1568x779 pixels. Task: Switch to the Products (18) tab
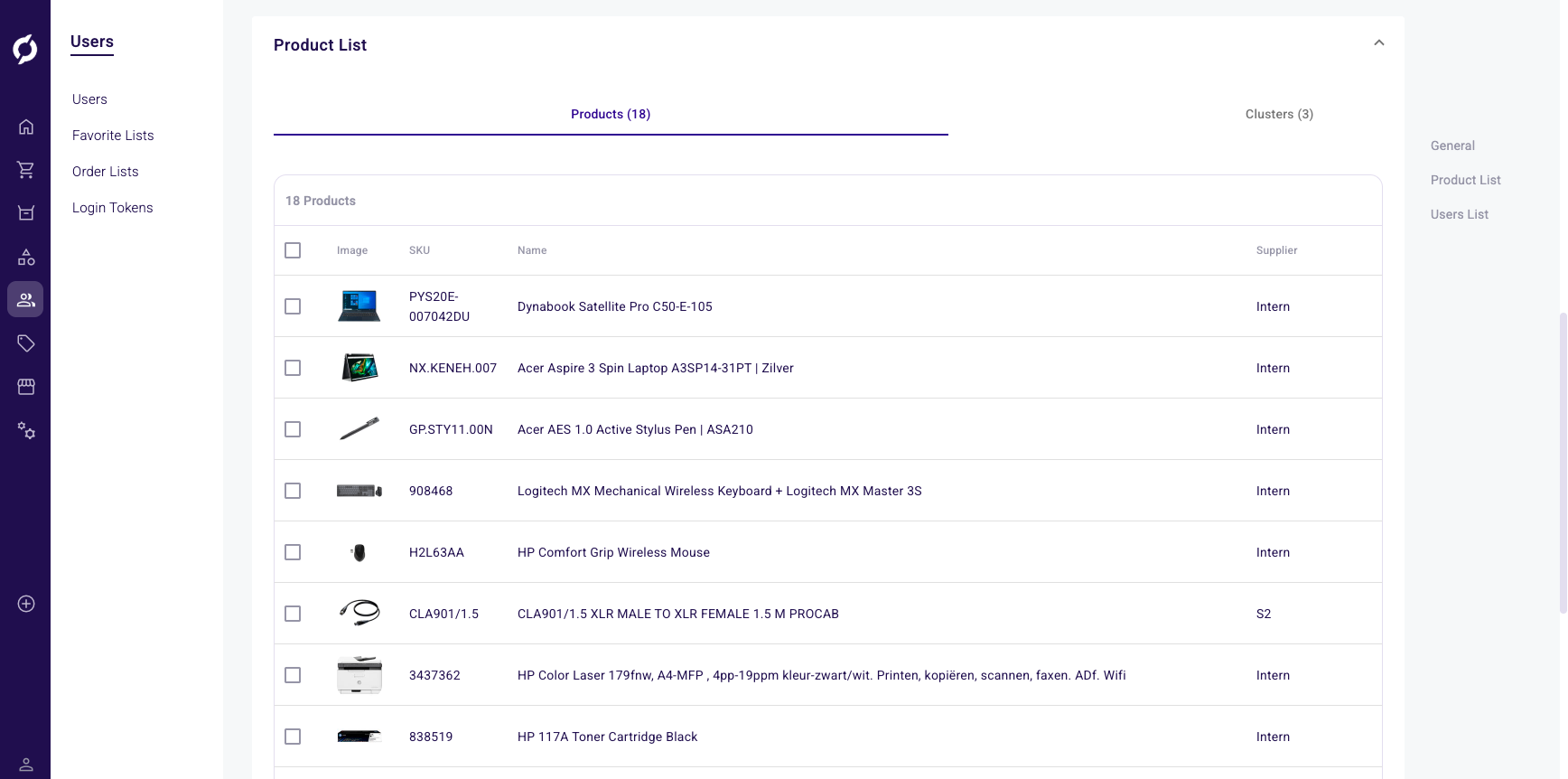coord(611,114)
